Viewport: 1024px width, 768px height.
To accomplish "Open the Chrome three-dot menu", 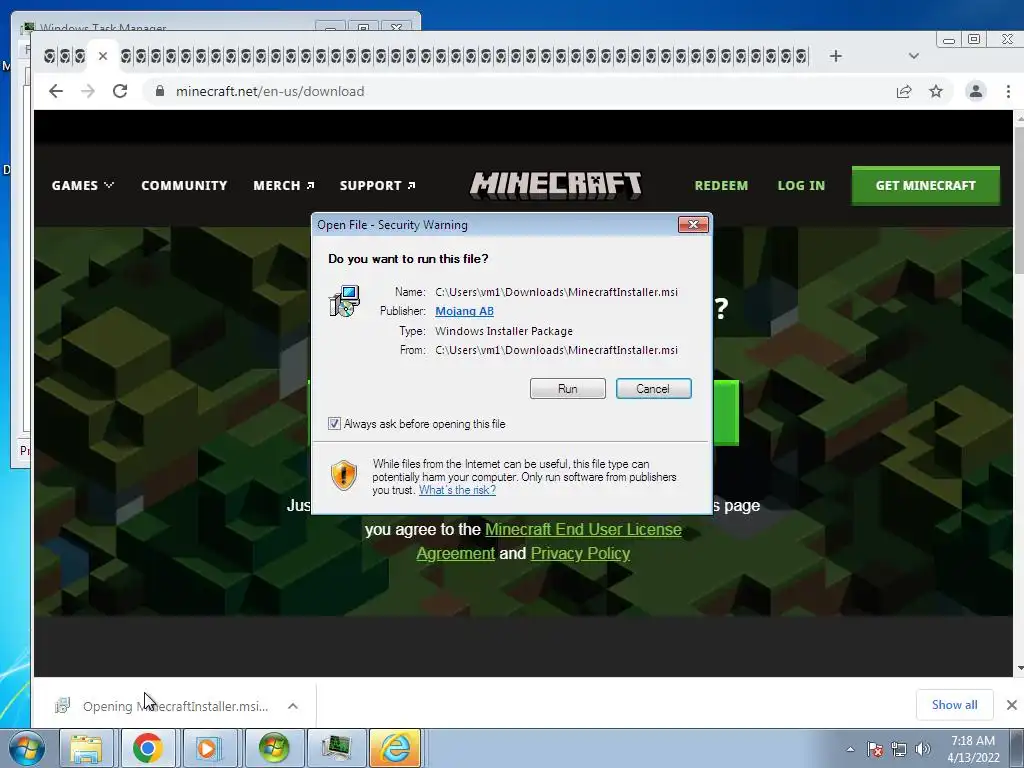I will point(1008,91).
